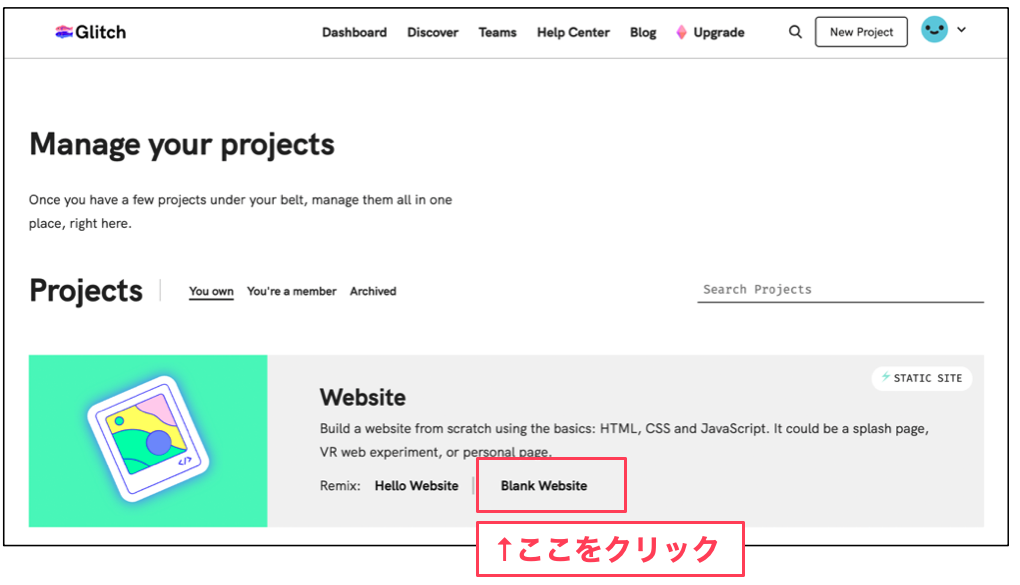This screenshot has height=585, width=1020.
Task: Open the search magnifier icon
Action: pyautogui.click(x=795, y=32)
